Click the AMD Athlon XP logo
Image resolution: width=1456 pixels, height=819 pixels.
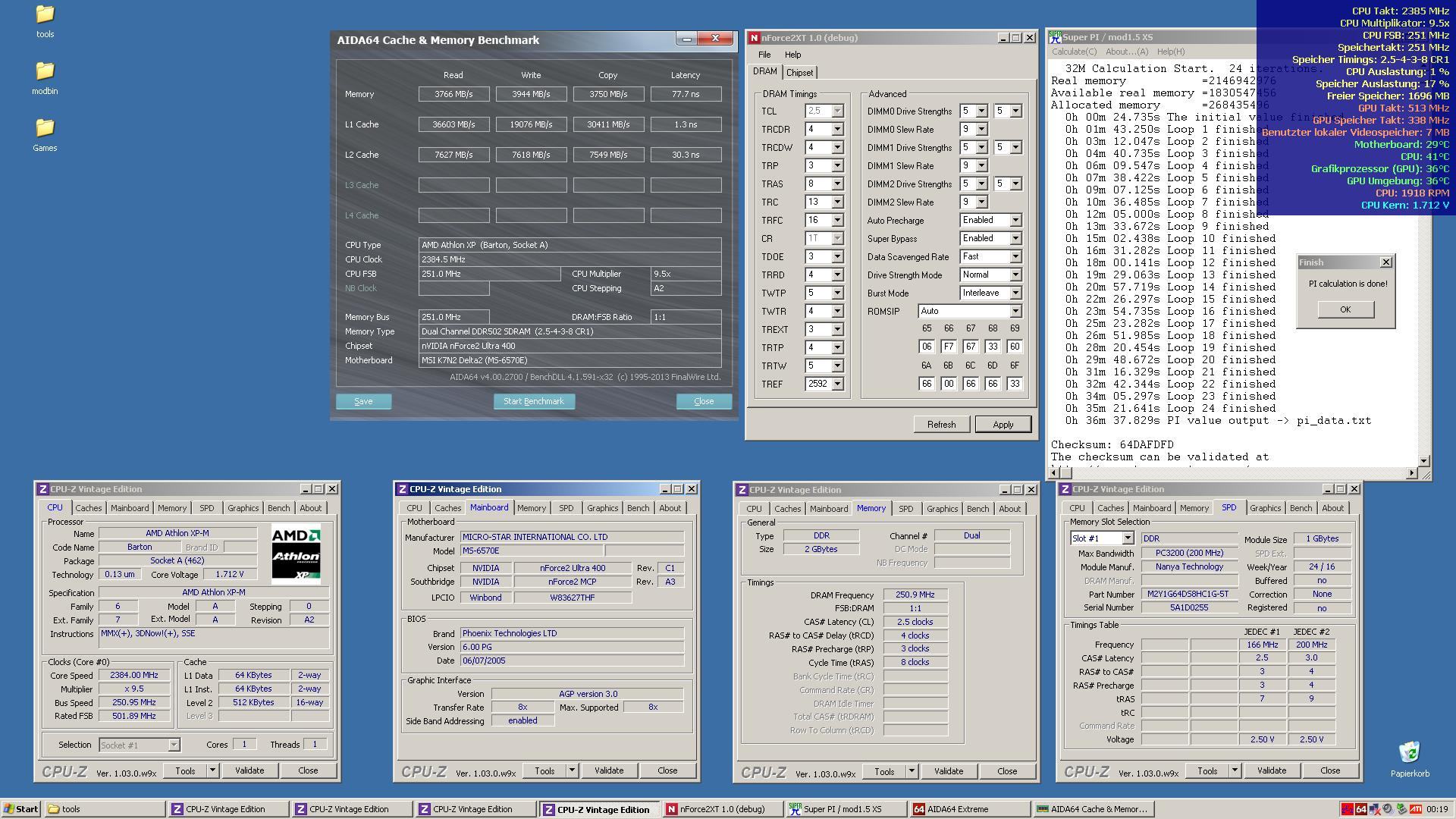point(296,554)
